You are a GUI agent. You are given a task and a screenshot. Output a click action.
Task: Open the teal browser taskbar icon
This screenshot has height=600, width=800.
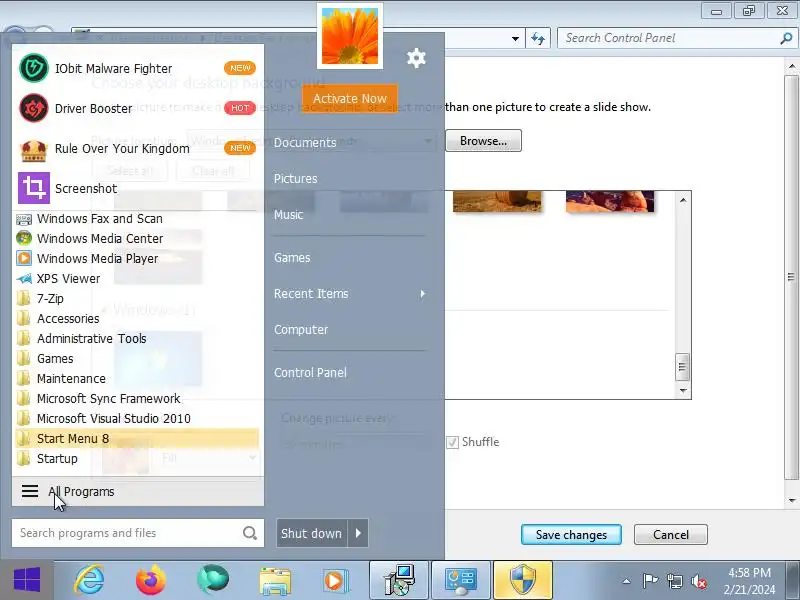(x=213, y=580)
